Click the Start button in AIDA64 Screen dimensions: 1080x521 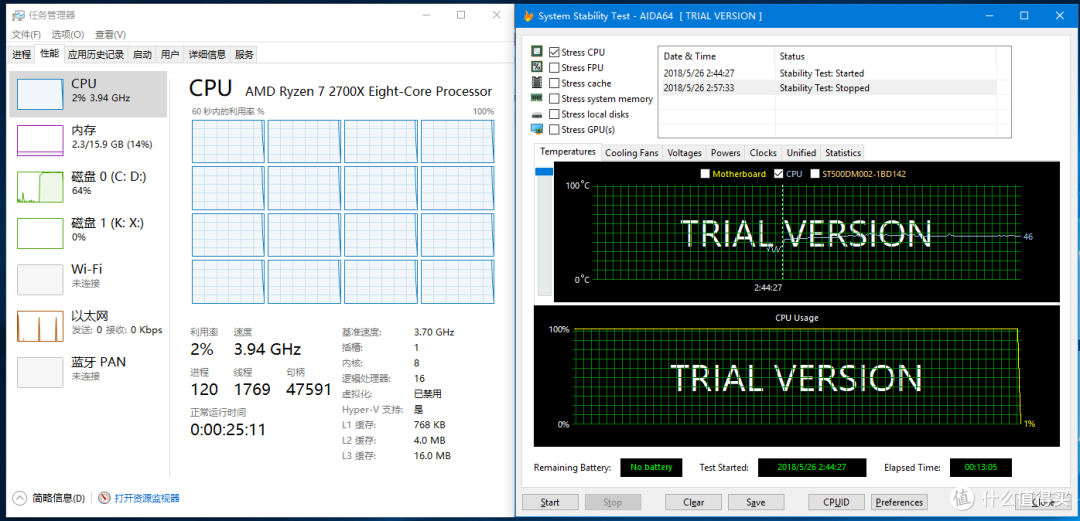point(550,502)
